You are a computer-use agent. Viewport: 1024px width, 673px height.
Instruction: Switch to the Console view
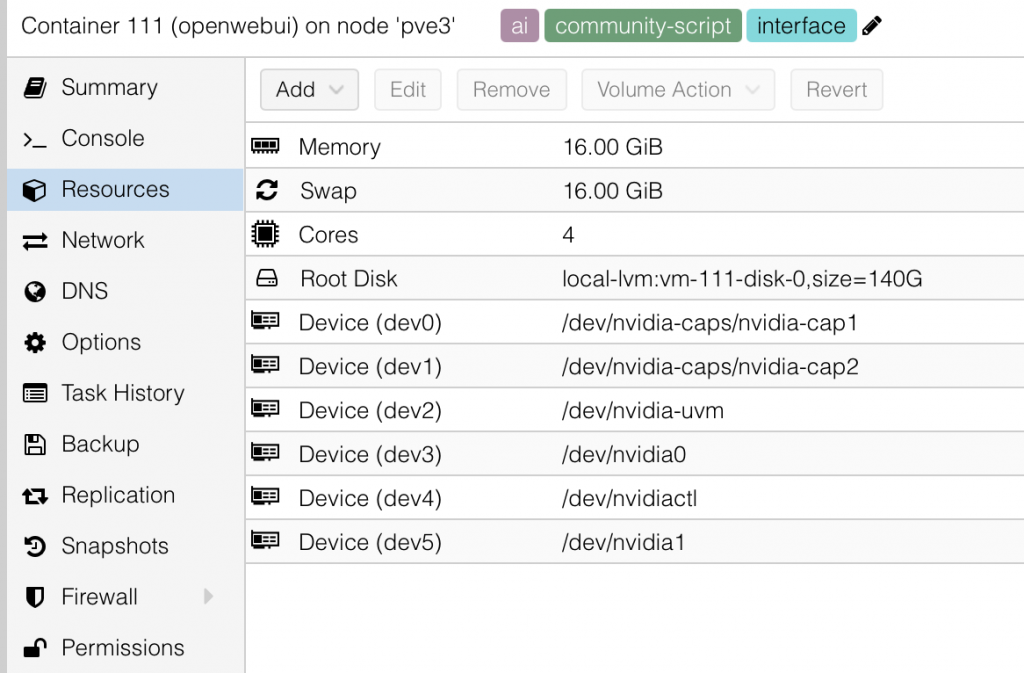pyautogui.click(x=102, y=138)
